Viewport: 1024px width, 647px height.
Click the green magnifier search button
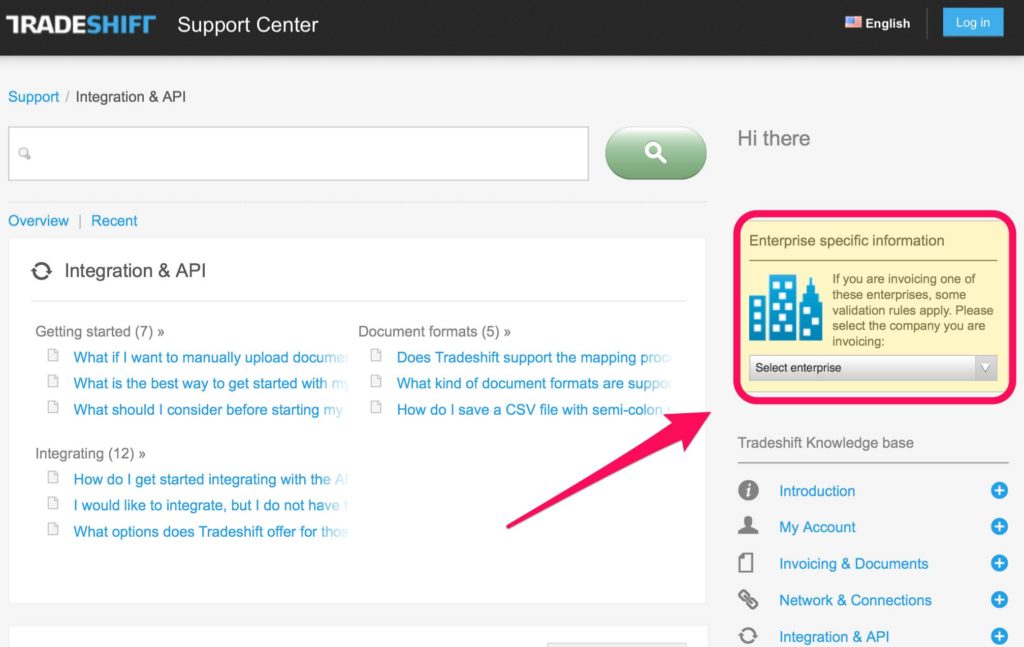tap(655, 153)
